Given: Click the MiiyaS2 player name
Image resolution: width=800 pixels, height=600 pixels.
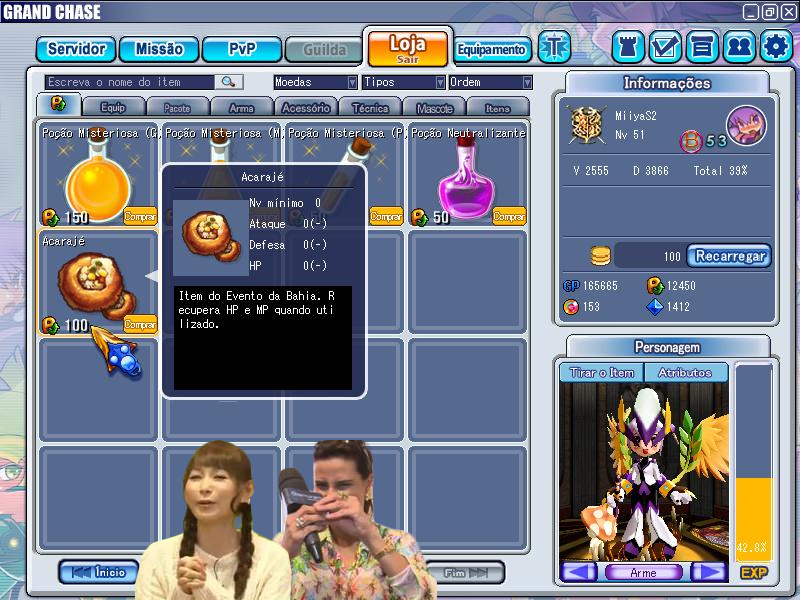Looking at the screenshot, I should [635, 116].
